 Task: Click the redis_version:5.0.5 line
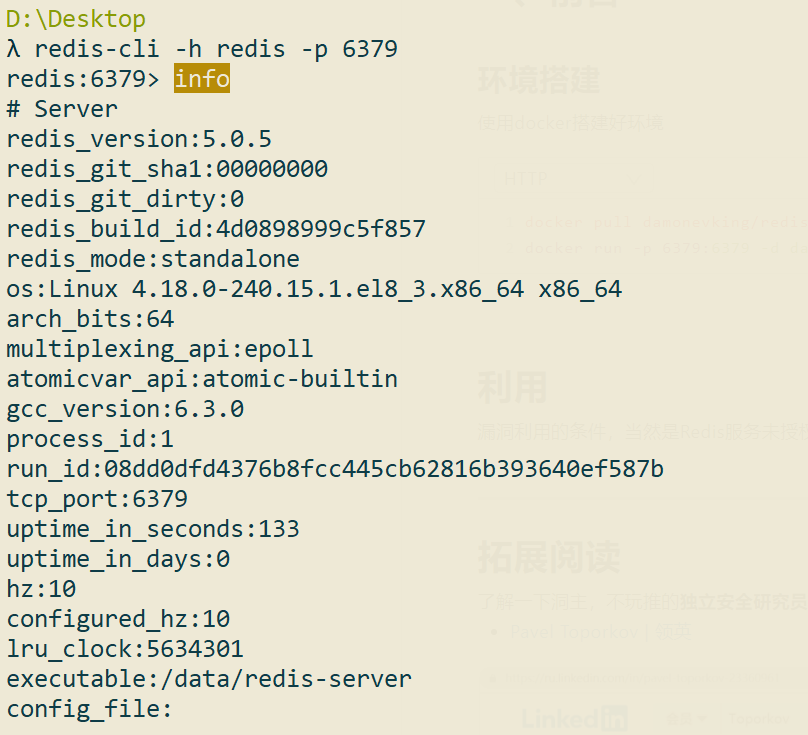pos(139,139)
